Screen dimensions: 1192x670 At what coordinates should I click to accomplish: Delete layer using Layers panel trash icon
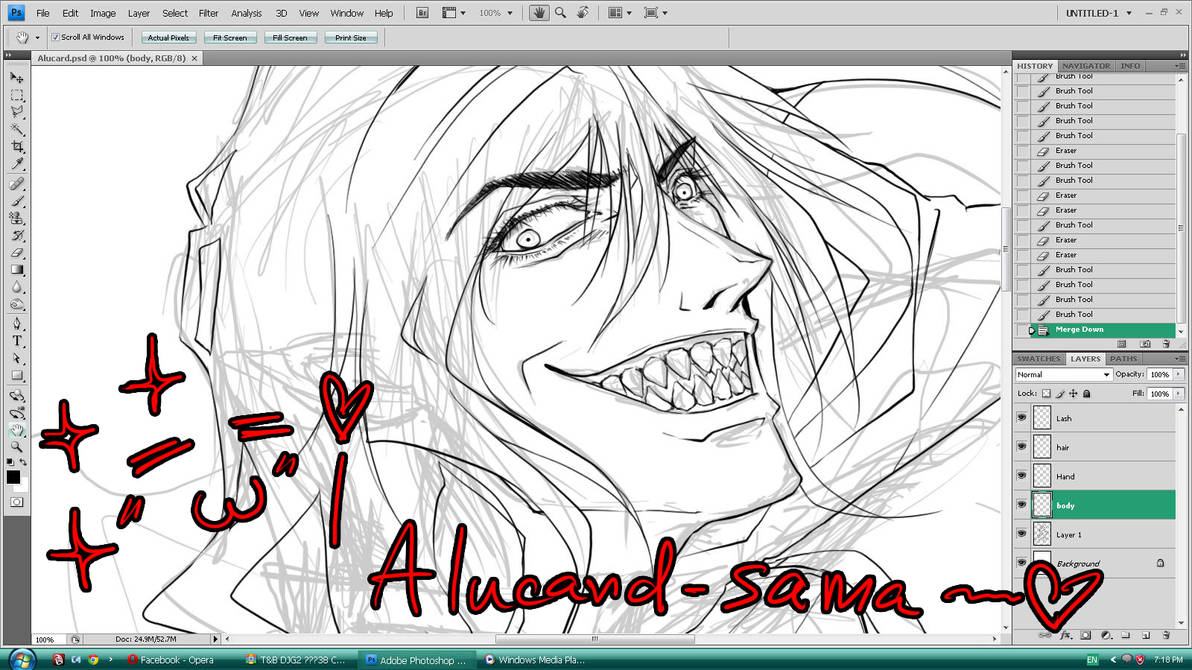click(1166, 635)
